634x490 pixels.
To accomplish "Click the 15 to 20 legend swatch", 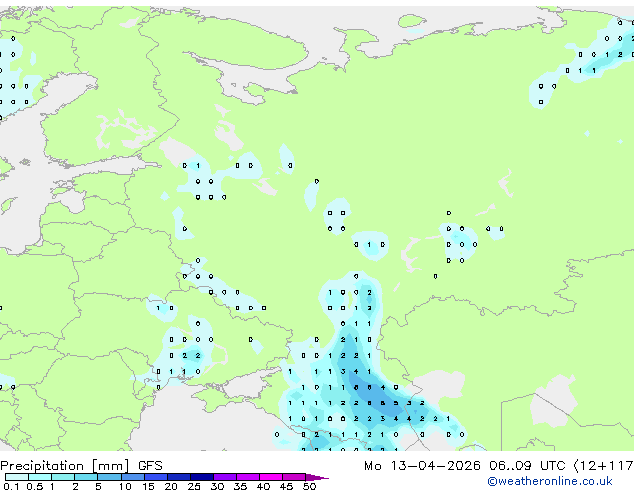I will 156,477.
